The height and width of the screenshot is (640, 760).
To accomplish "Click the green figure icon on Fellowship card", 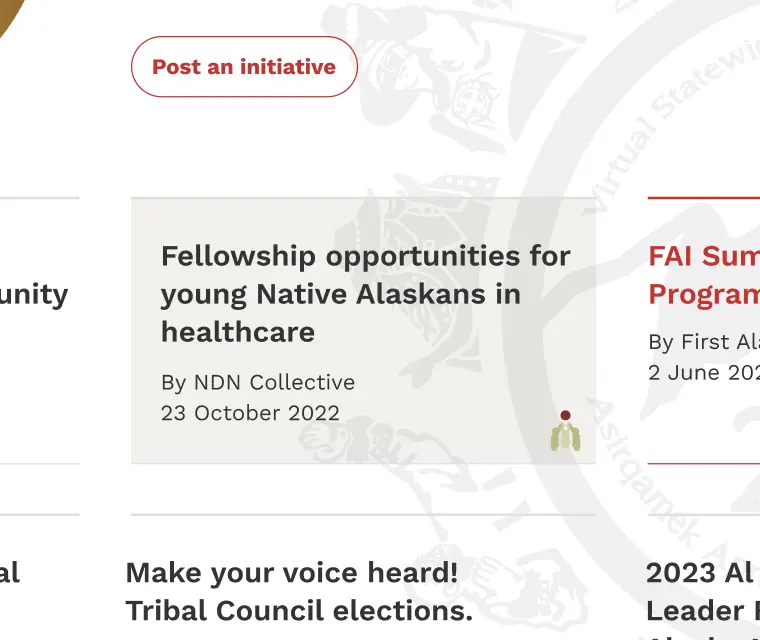I will [565, 431].
